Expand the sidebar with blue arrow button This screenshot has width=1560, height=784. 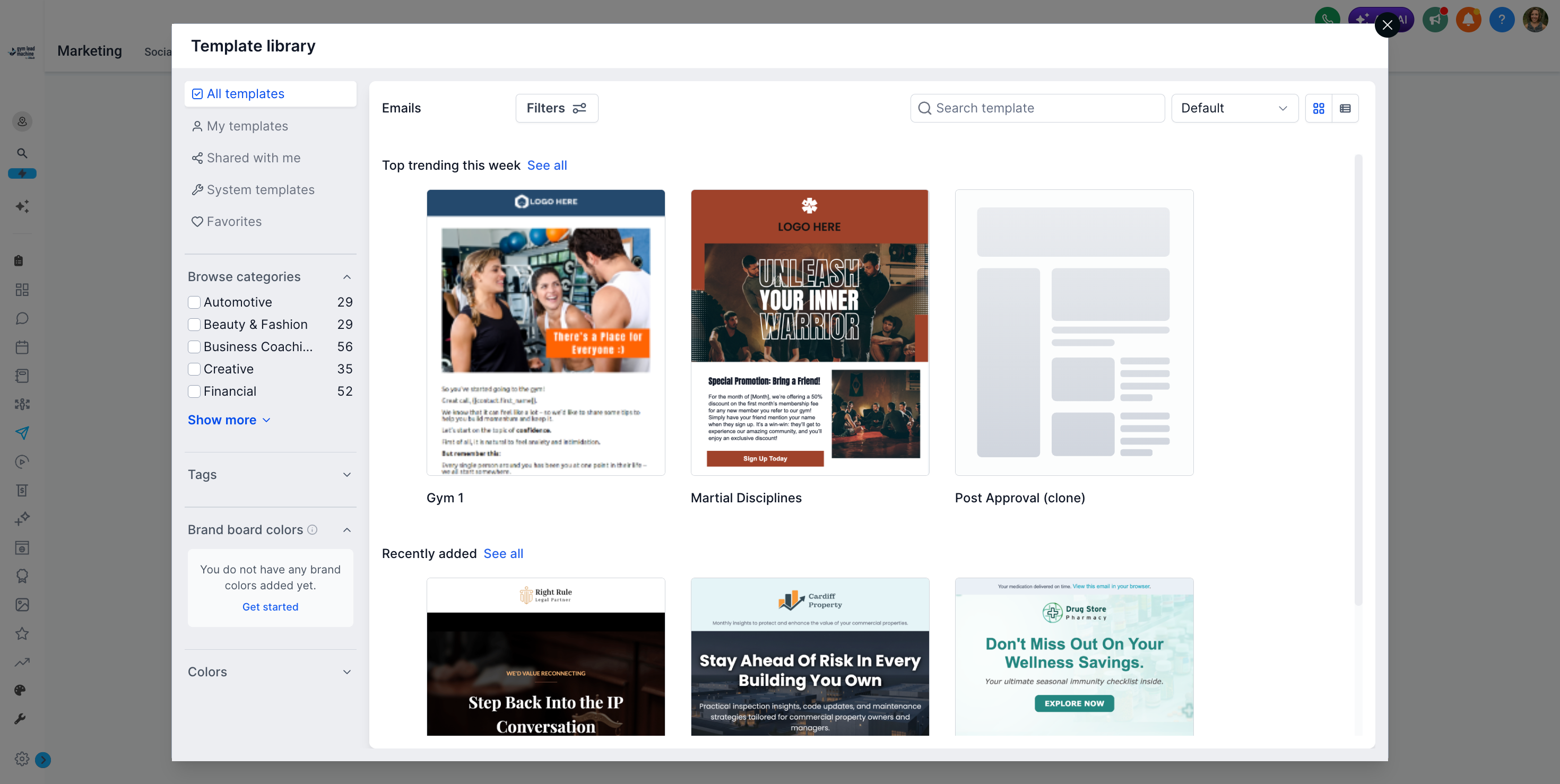click(x=43, y=760)
